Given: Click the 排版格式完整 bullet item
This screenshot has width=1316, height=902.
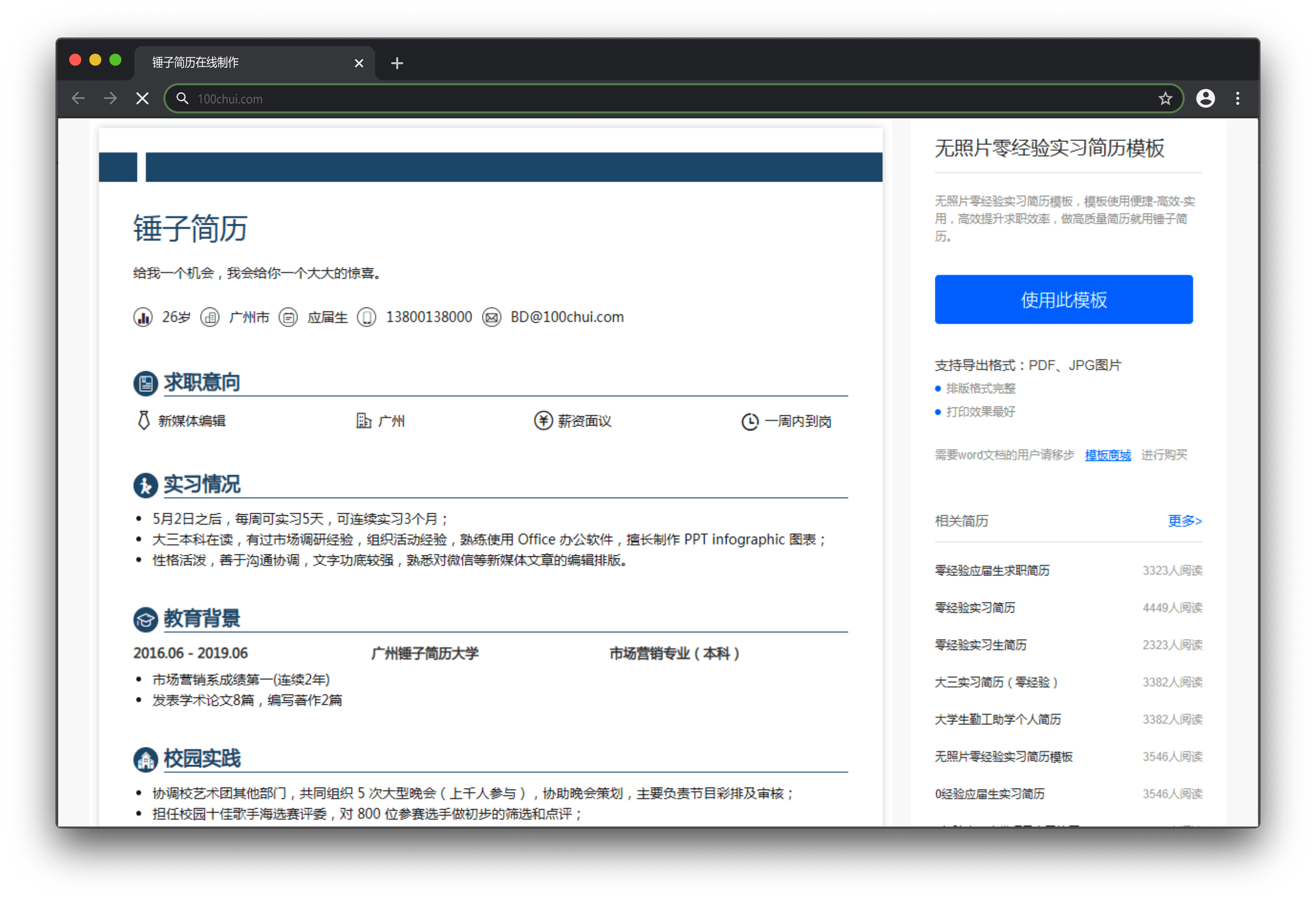Looking at the screenshot, I should 981,389.
